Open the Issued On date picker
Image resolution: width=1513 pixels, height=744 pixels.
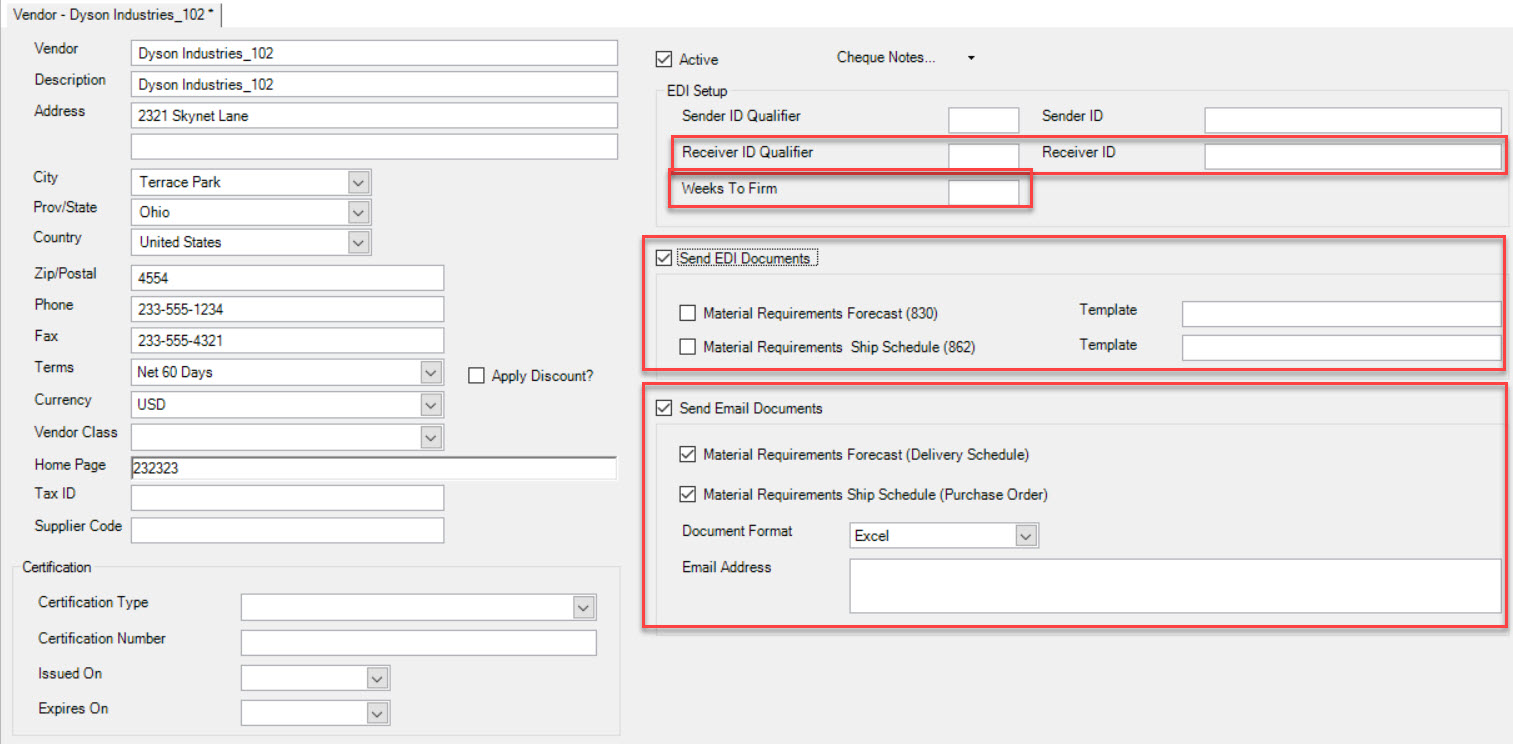pyautogui.click(x=378, y=678)
